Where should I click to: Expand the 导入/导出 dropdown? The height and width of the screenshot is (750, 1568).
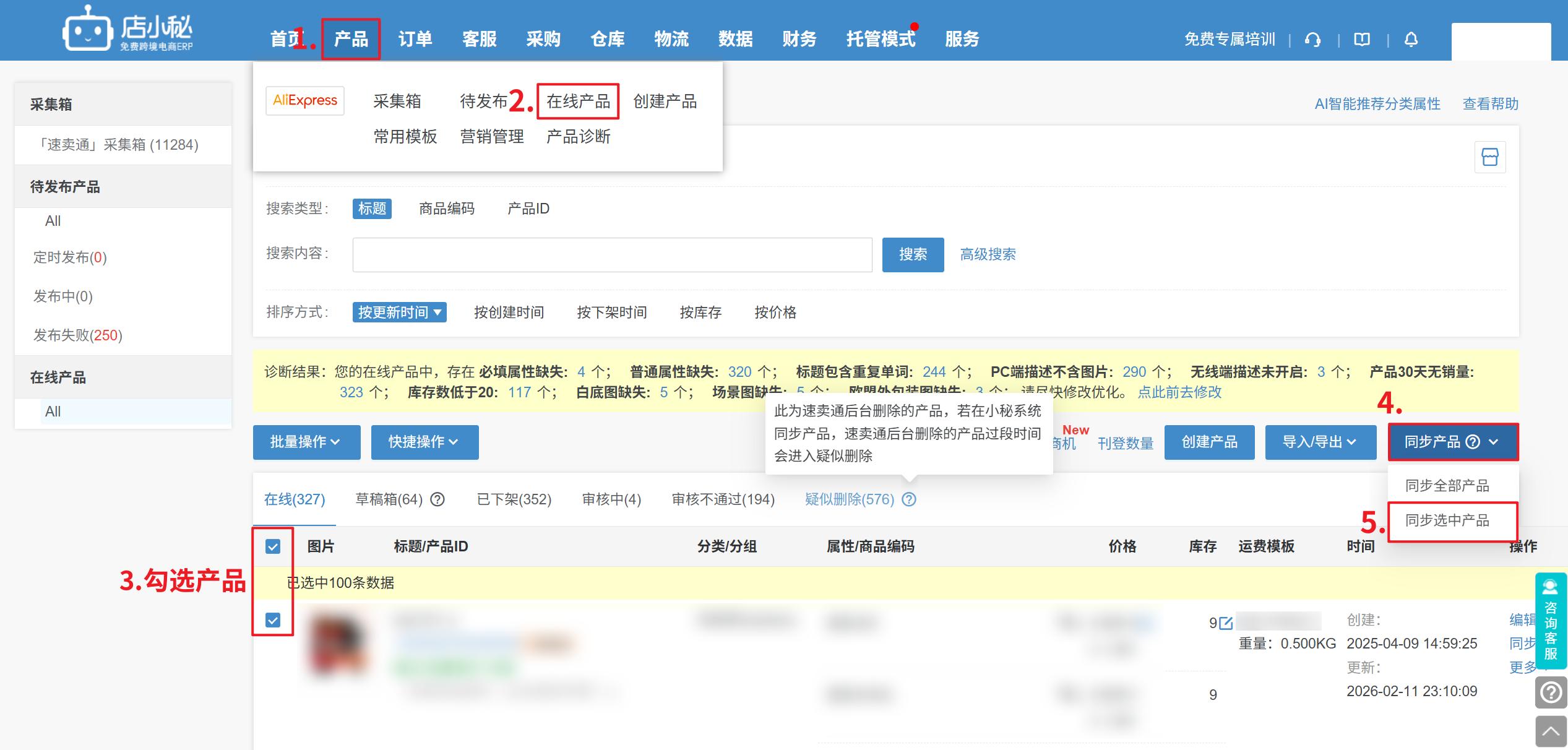pyautogui.click(x=1320, y=442)
